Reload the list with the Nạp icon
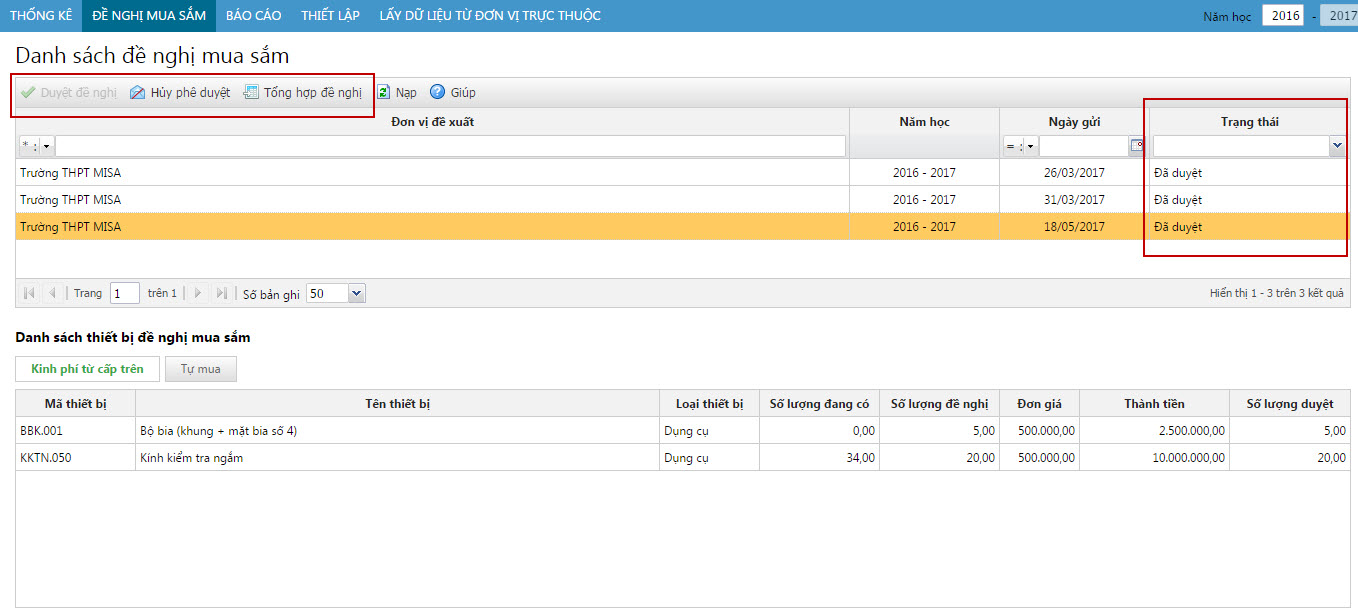This screenshot has height=611, width=1358. pos(383,93)
